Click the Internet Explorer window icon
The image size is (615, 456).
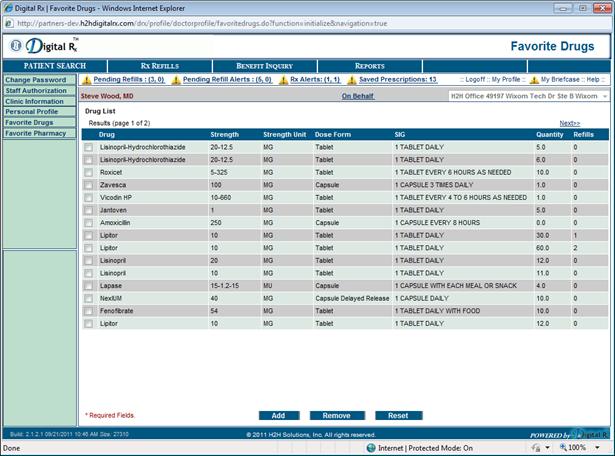(8, 6)
